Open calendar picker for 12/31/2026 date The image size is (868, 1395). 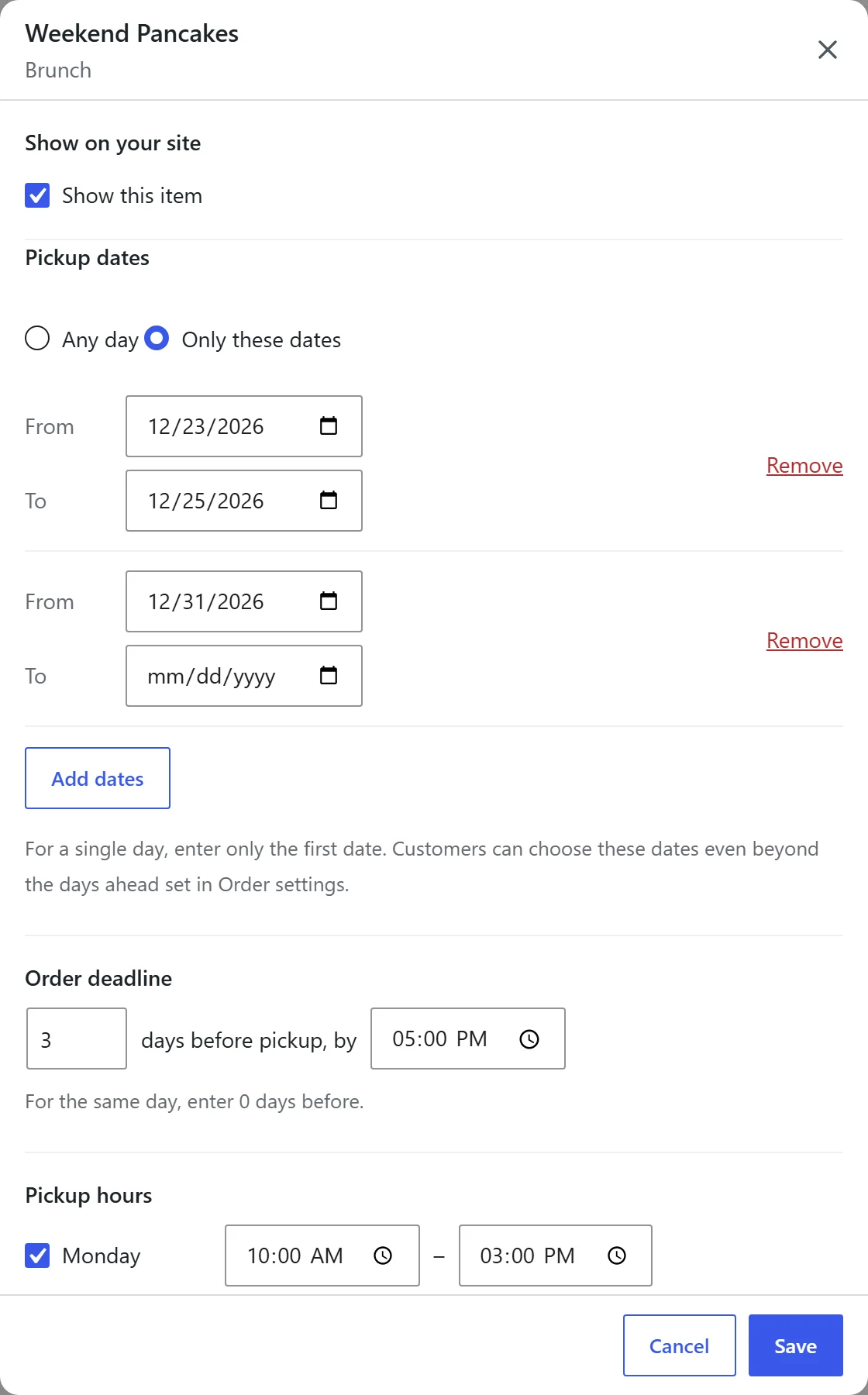coord(329,601)
